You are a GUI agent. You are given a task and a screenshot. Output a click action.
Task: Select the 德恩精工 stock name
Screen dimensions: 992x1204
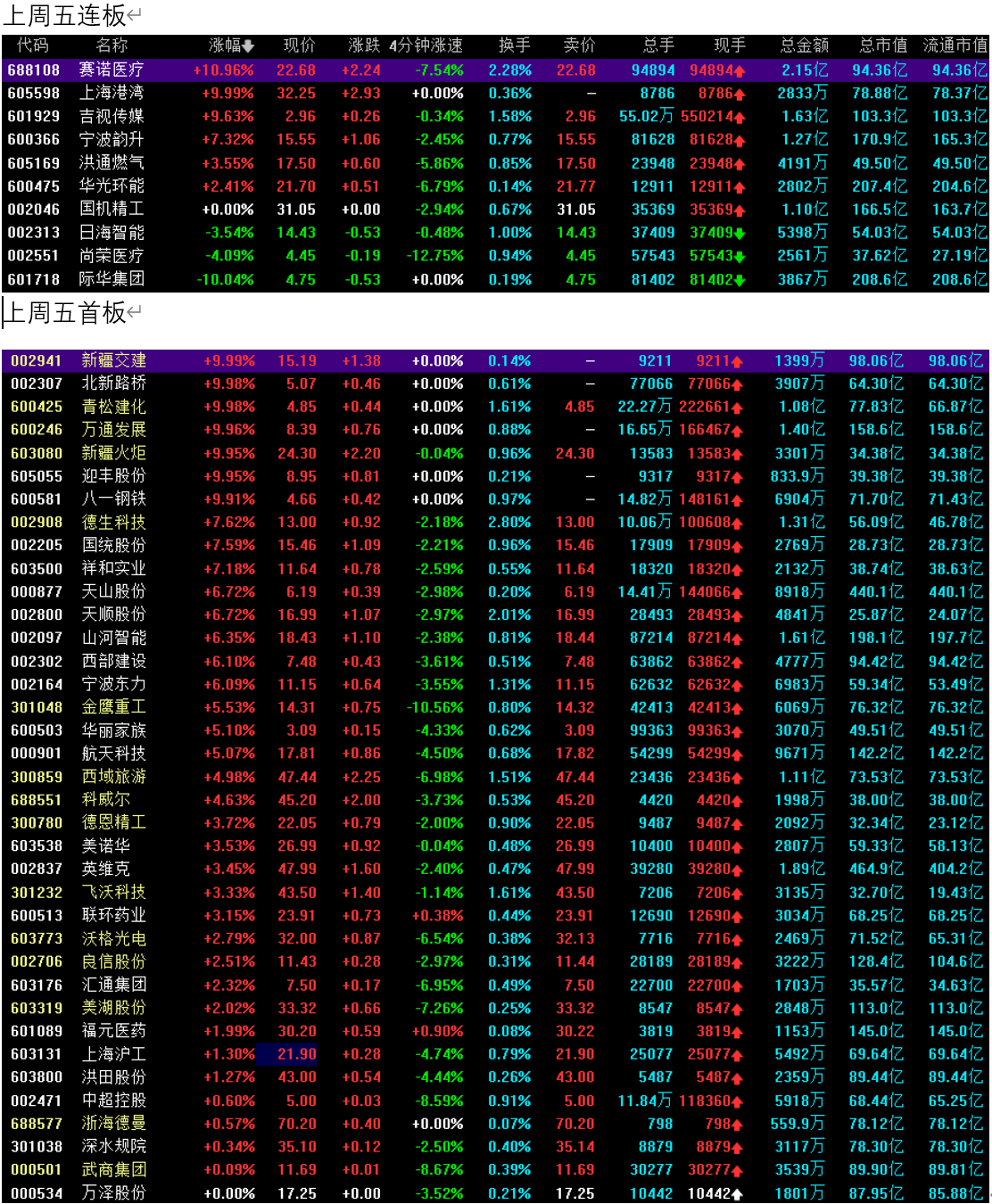pos(114,822)
